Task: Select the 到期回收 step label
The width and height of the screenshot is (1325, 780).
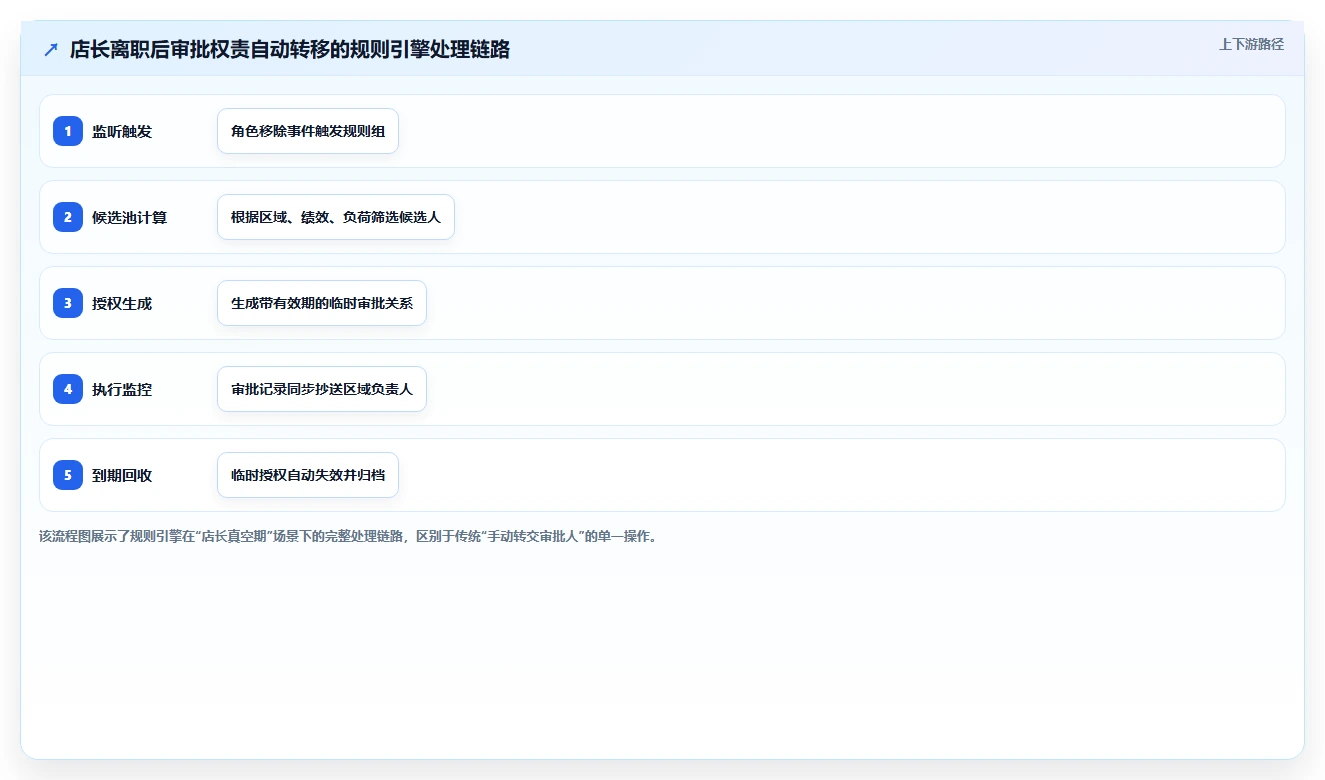Action: pyautogui.click(x=122, y=475)
